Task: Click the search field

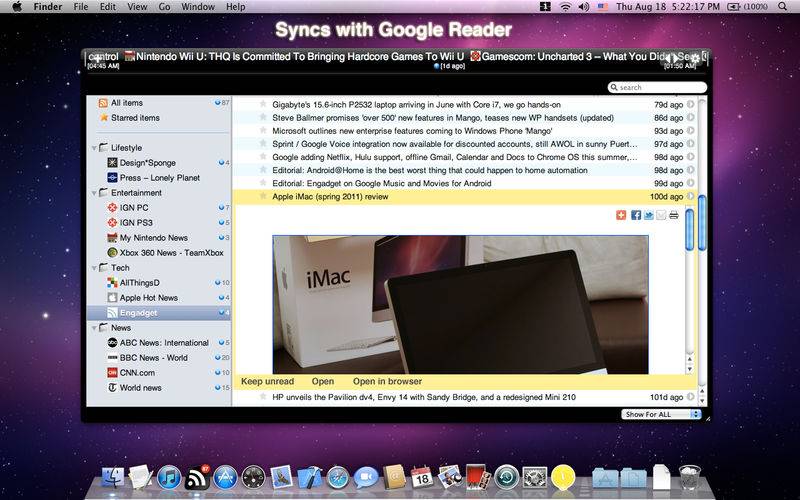Action: point(657,87)
